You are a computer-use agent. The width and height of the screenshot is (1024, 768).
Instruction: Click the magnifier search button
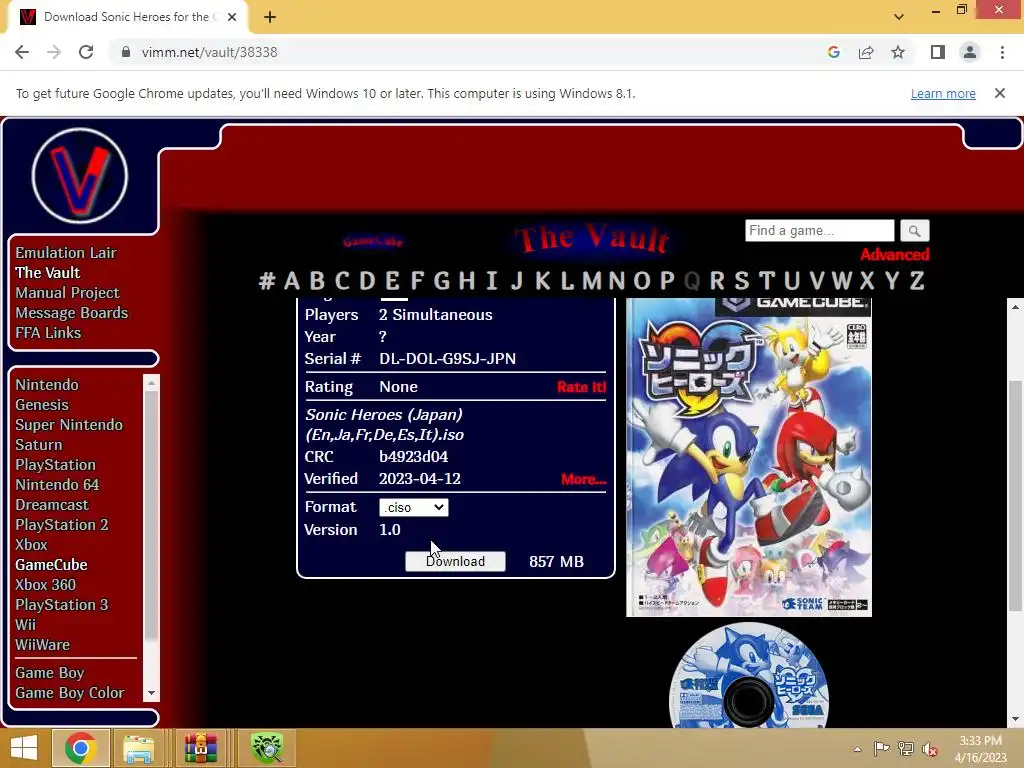(914, 231)
